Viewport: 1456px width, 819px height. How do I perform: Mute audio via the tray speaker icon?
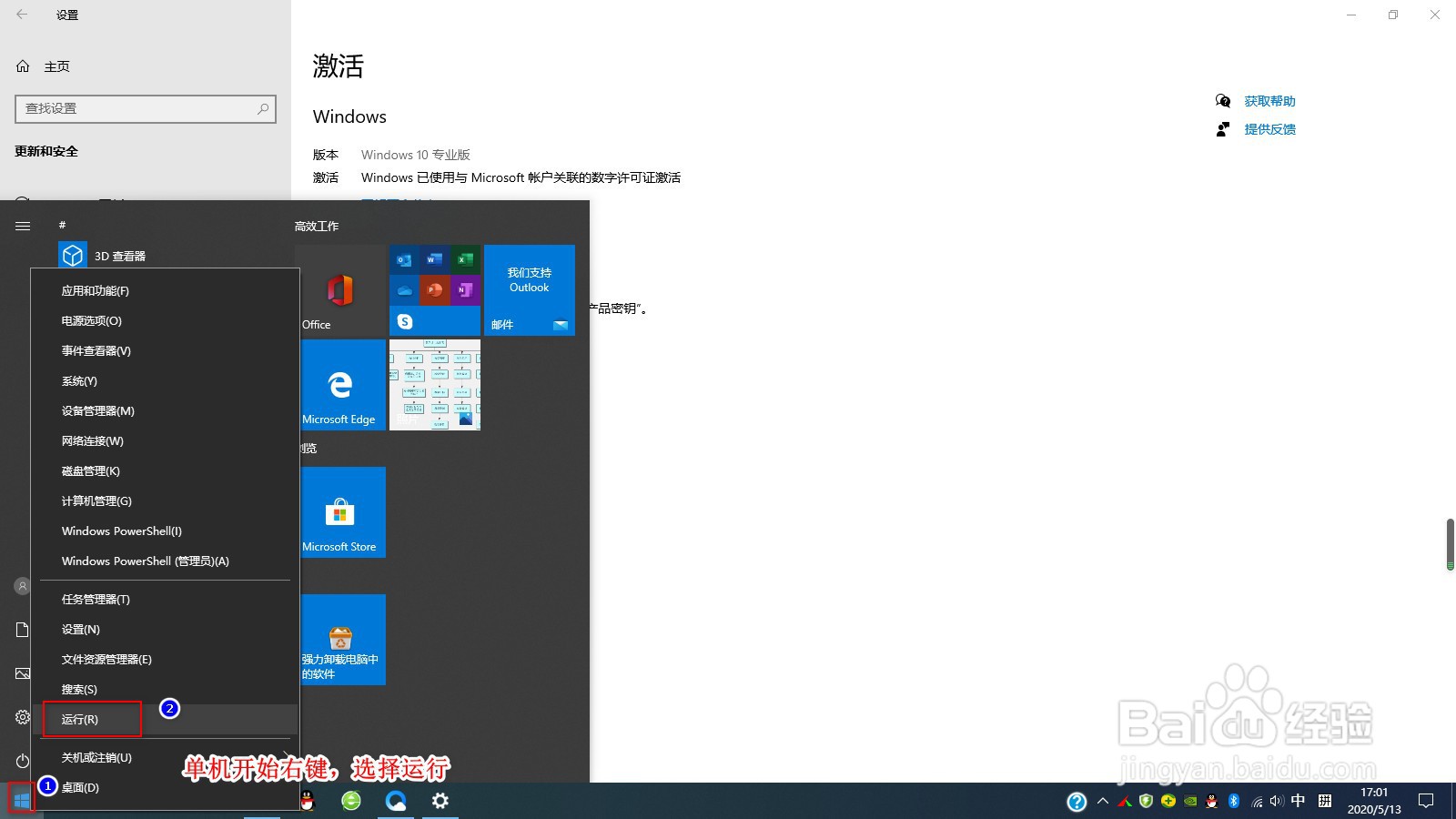1277,803
